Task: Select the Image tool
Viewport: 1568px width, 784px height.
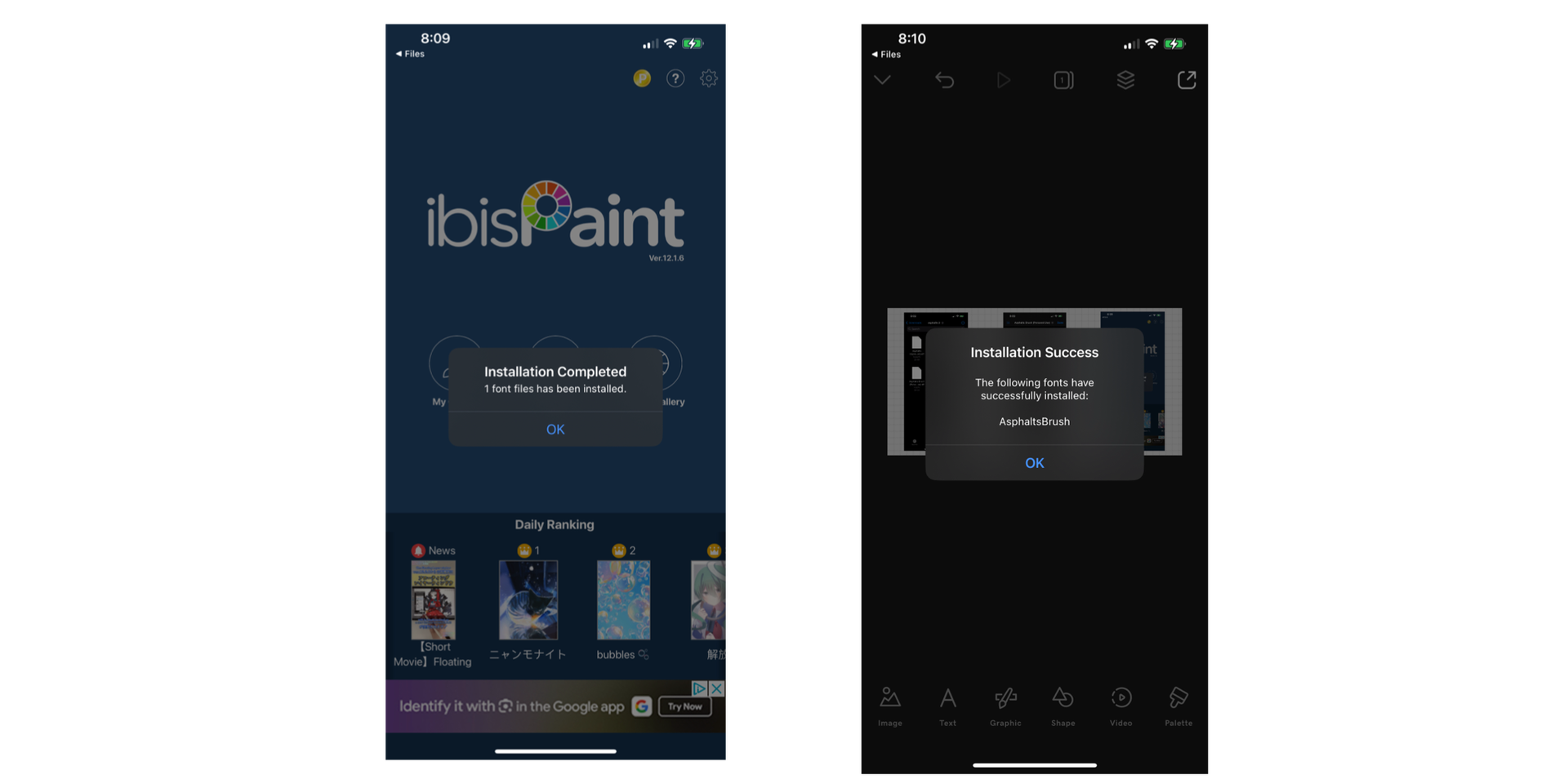Action: point(890,706)
